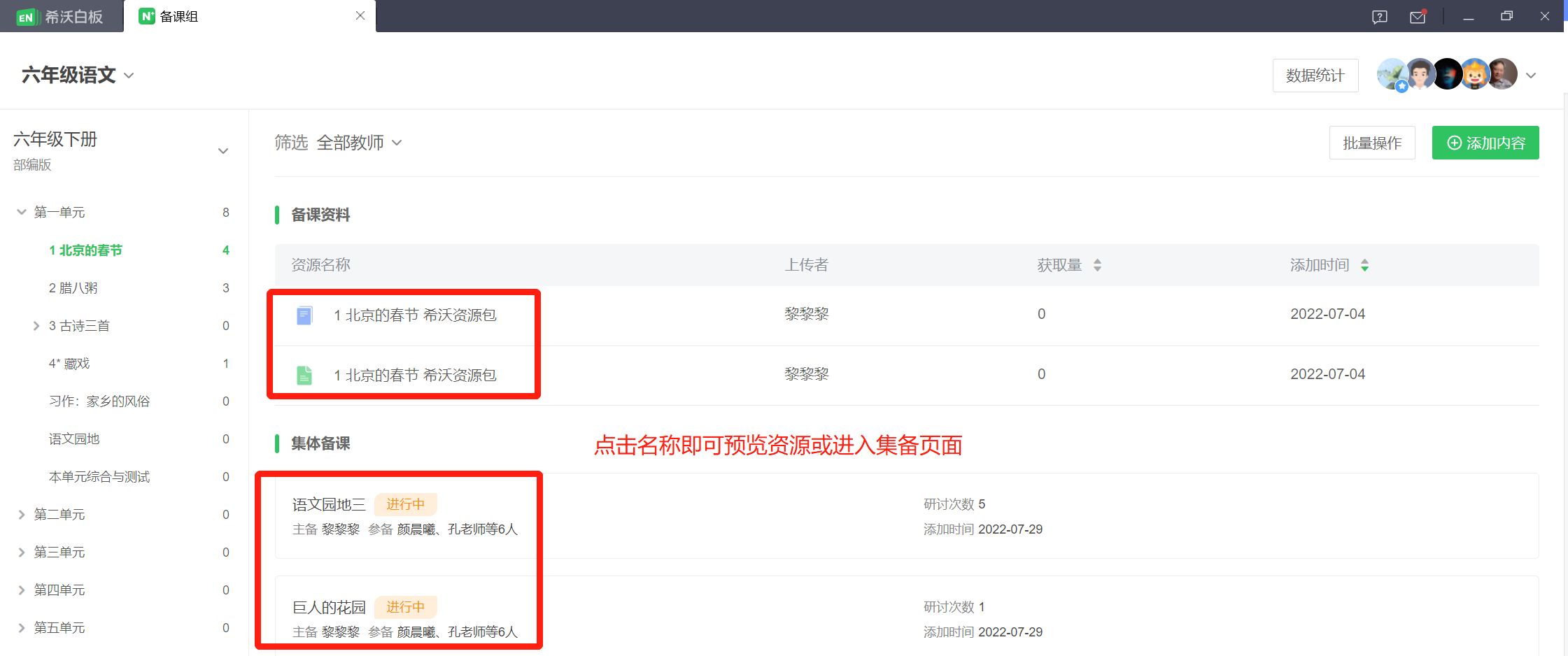
Task: Minimize the window
Action: click(x=1469, y=17)
